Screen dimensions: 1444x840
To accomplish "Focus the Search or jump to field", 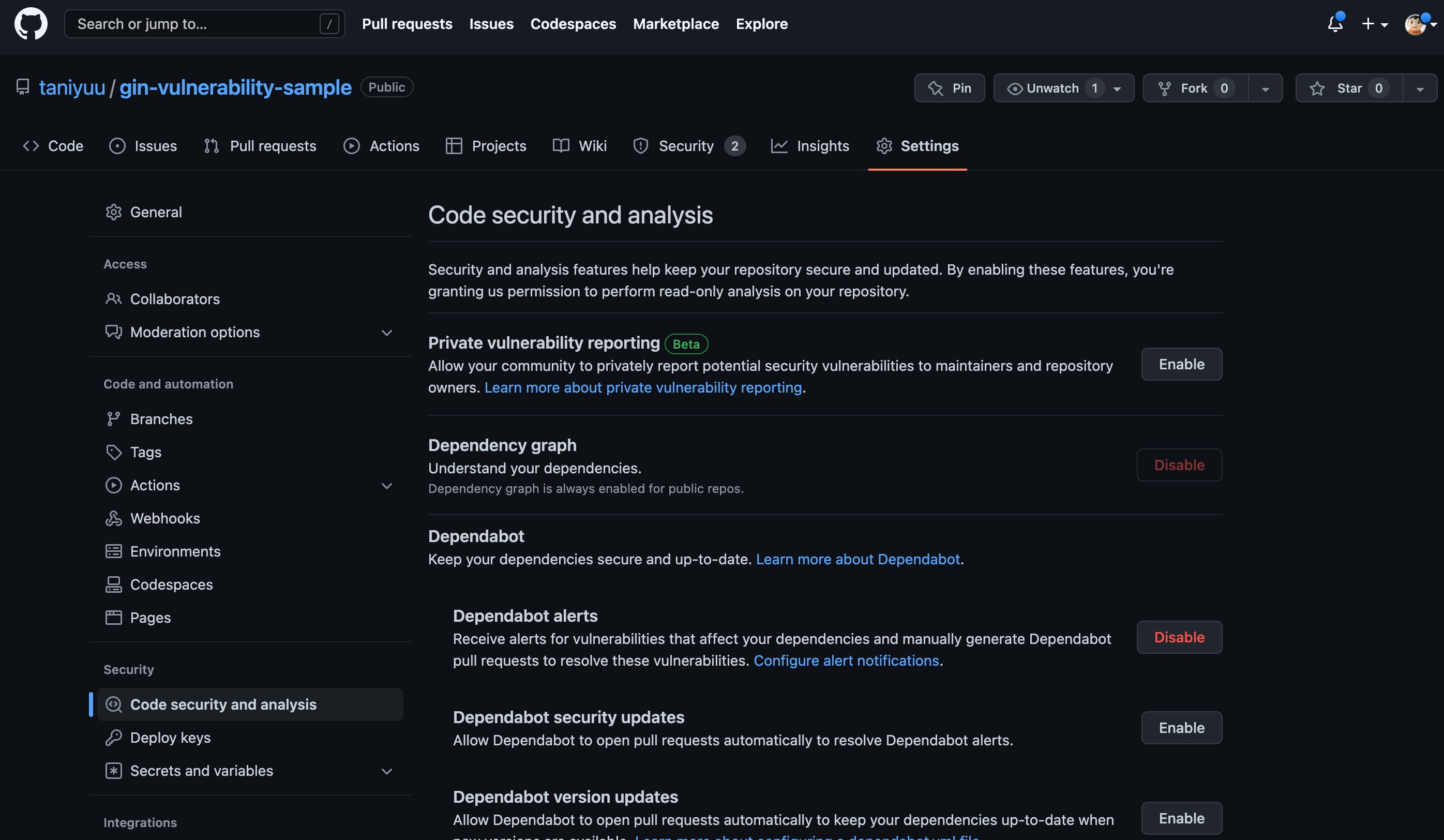I will pyautogui.click(x=195, y=24).
